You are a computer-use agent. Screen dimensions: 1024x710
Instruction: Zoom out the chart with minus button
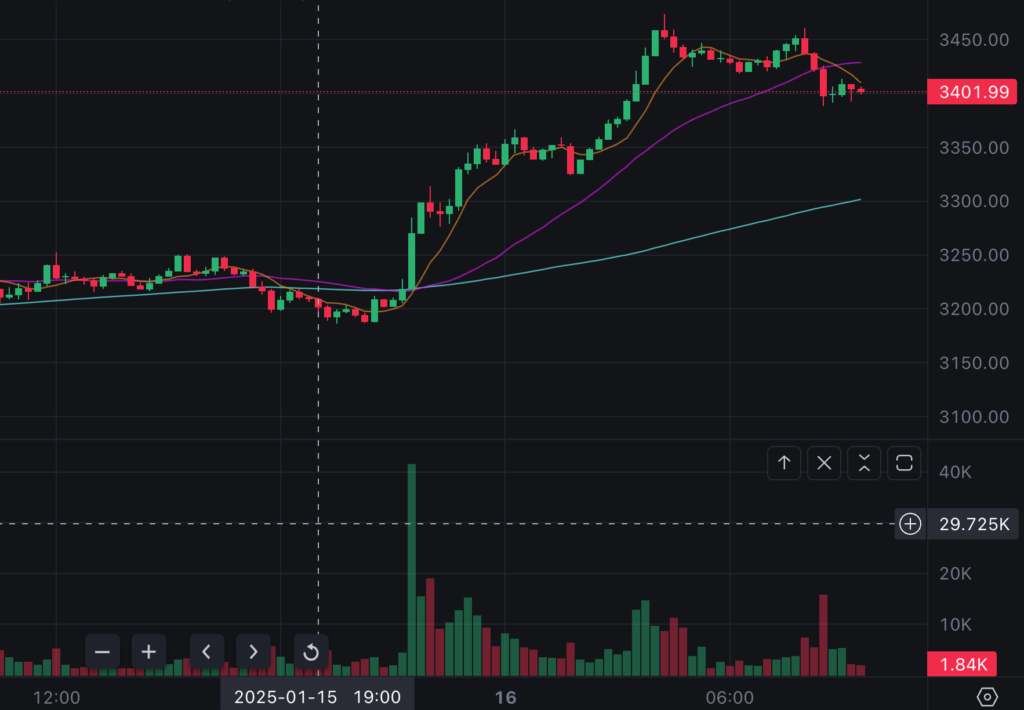click(x=103, y=651)
